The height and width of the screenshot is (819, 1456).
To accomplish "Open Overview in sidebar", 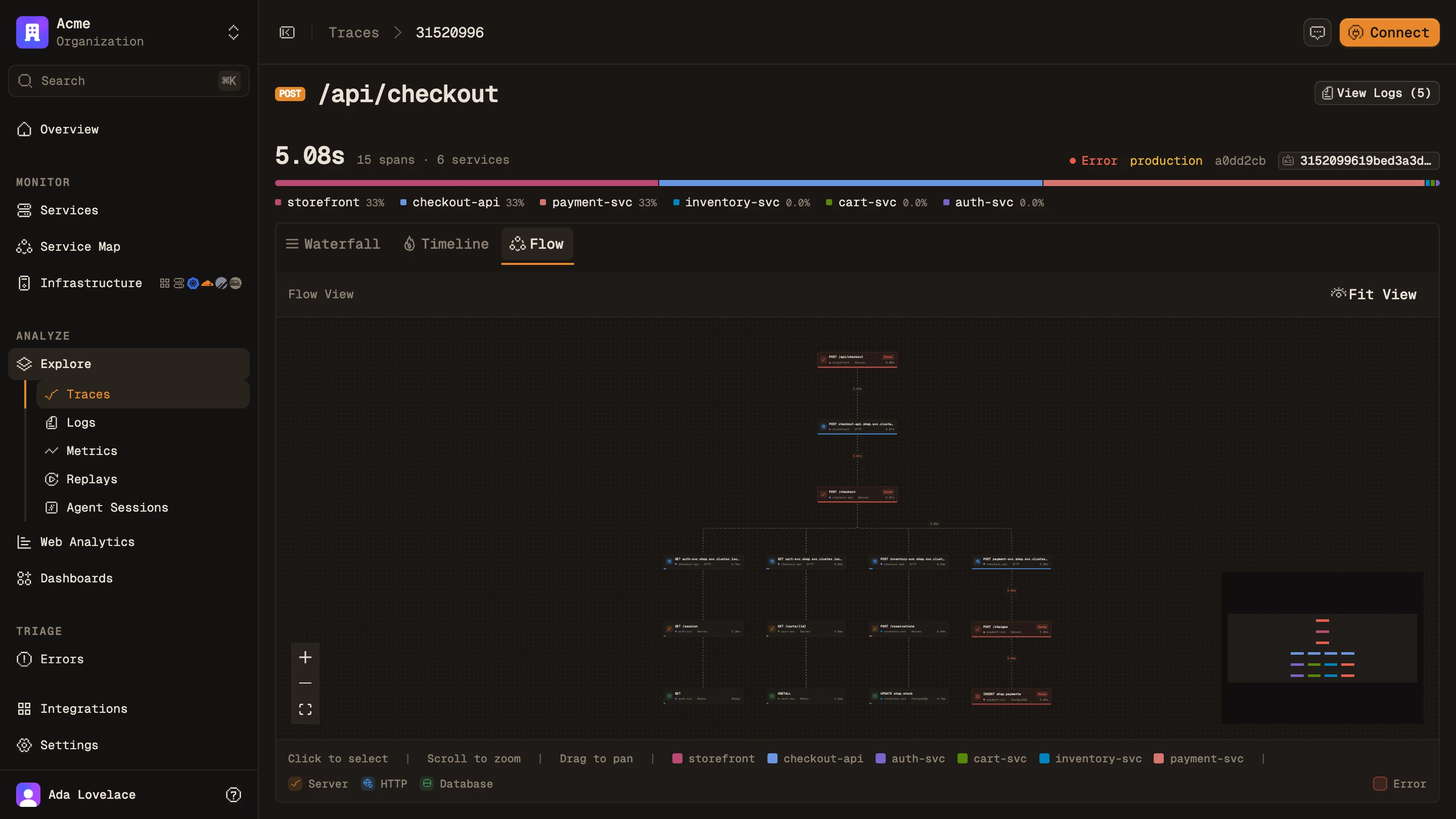I will tap(129, 129).
